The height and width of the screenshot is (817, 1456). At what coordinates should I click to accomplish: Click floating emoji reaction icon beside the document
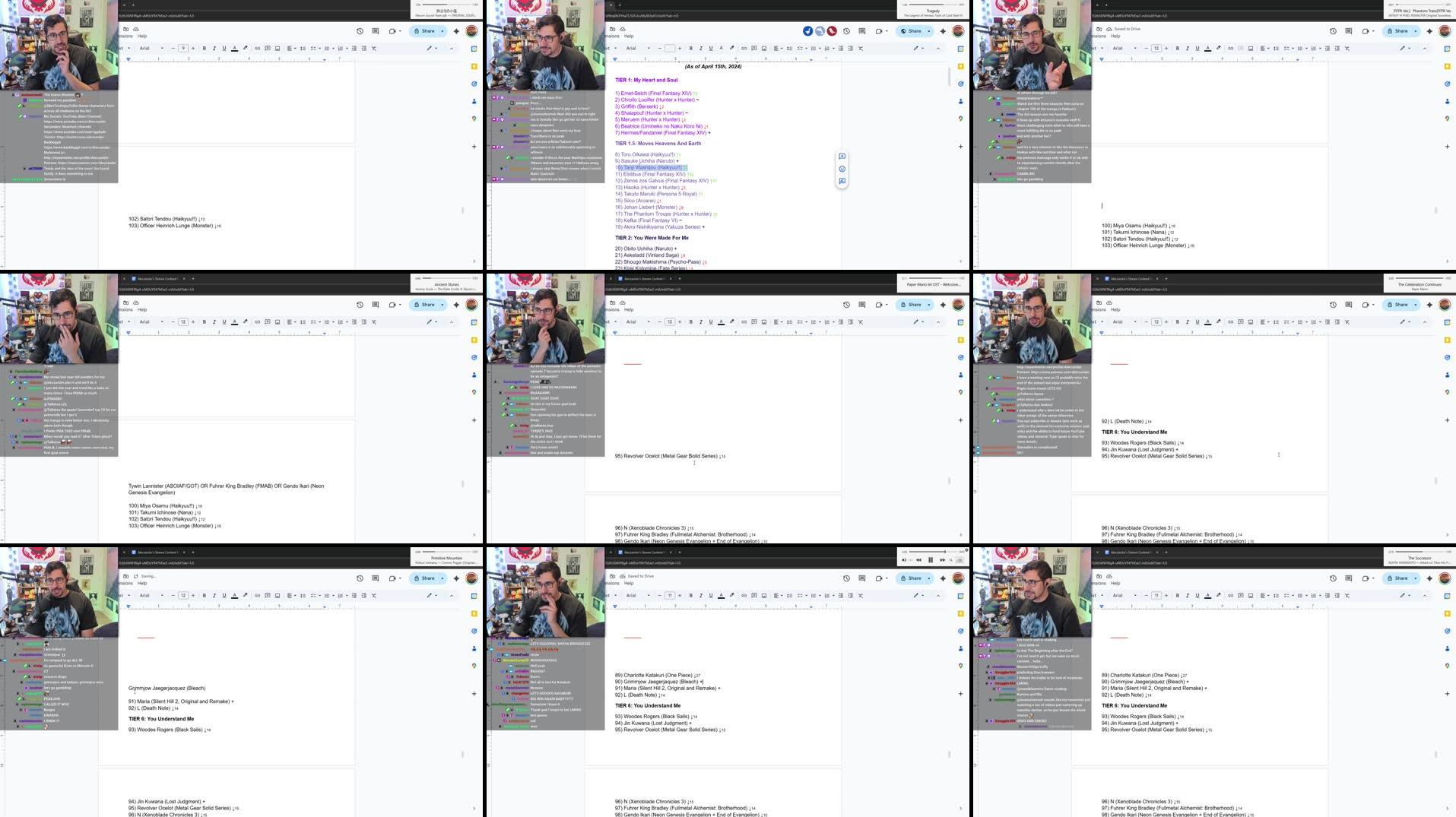click(x=842, y=169)
